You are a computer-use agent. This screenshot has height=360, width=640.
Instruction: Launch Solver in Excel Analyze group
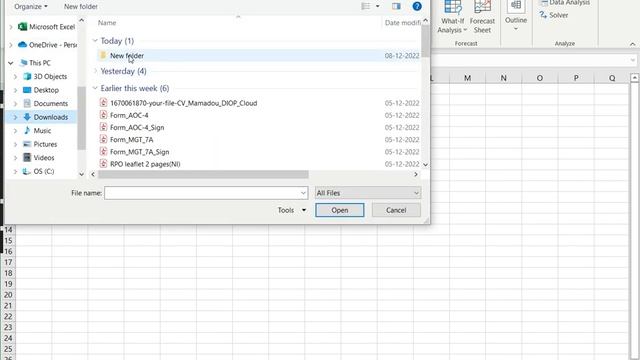[x=554, y=15]
